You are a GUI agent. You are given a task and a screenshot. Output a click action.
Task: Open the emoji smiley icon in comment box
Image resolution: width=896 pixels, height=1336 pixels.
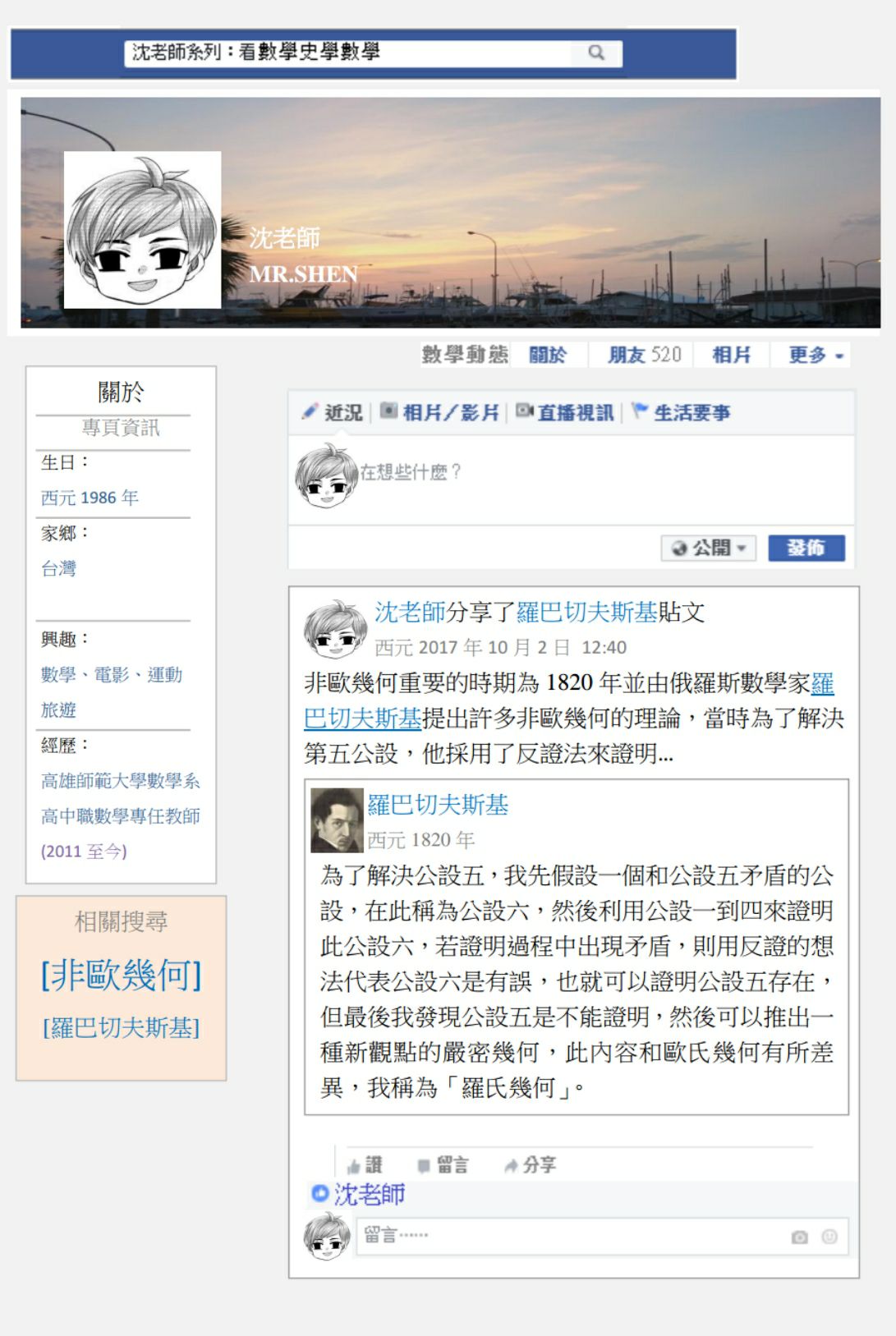pos(829,1236)
